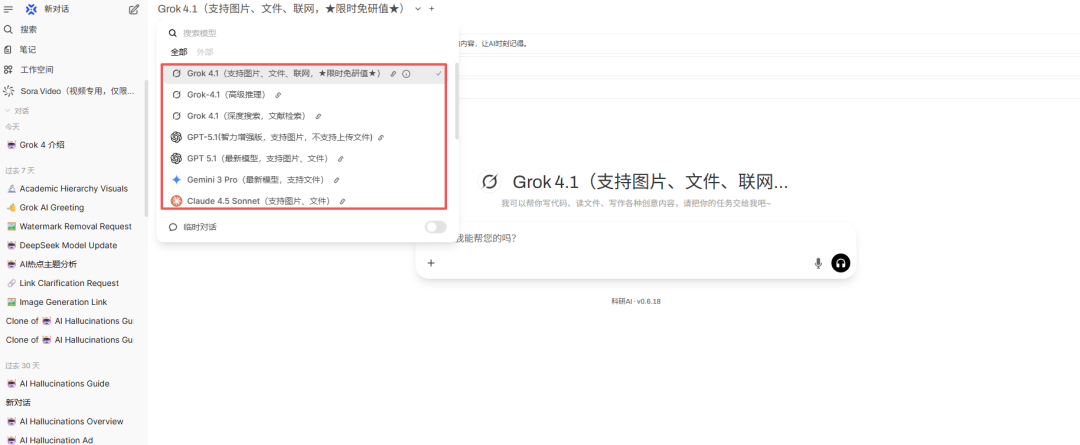The width and height of the screenshot is (1080, 445).
Task: Click the link icon on Grok-4.1(高级推理) row
Action: click(x=278, y=95)
